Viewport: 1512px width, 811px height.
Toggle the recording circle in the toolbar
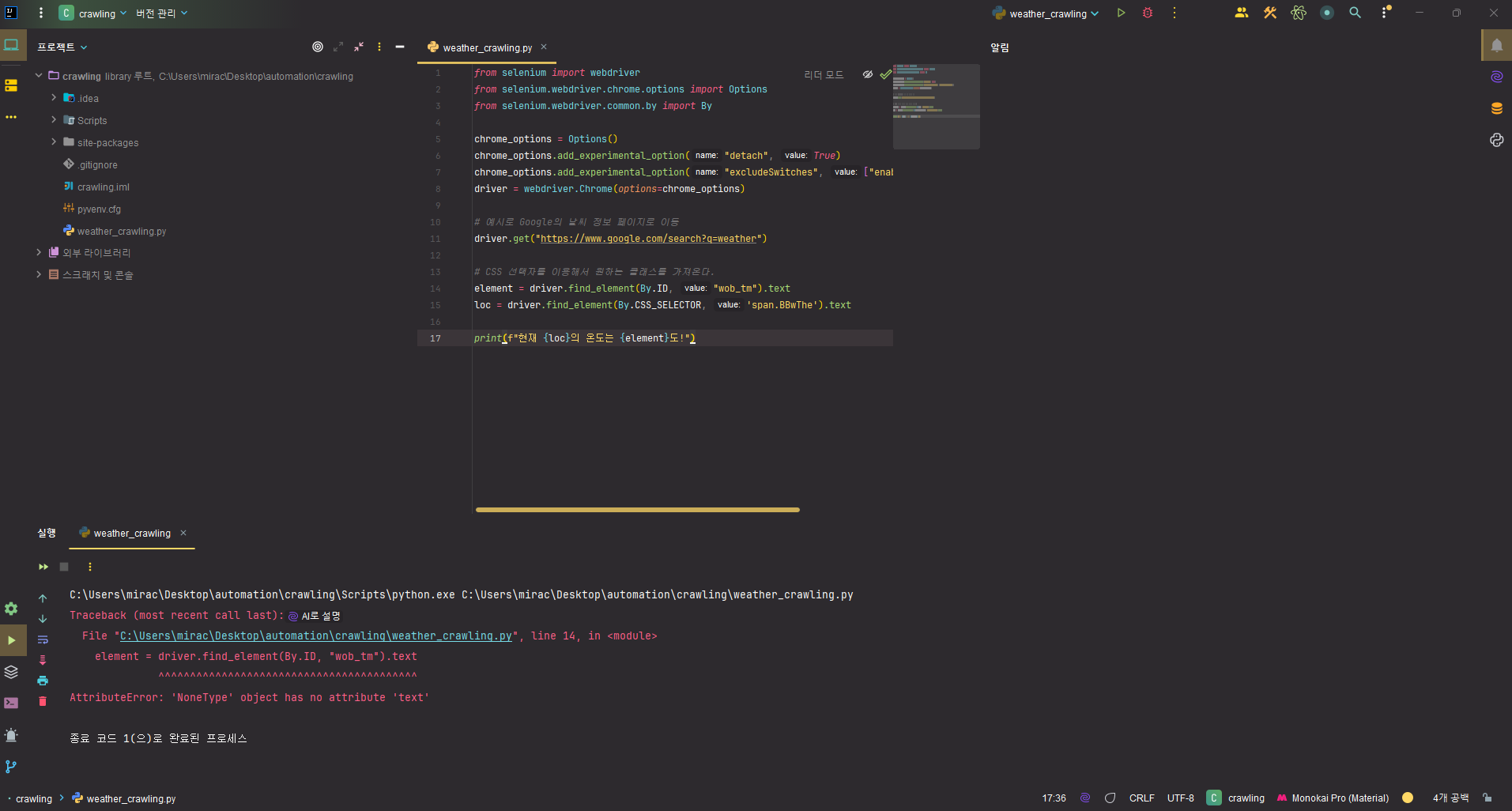1327,13
